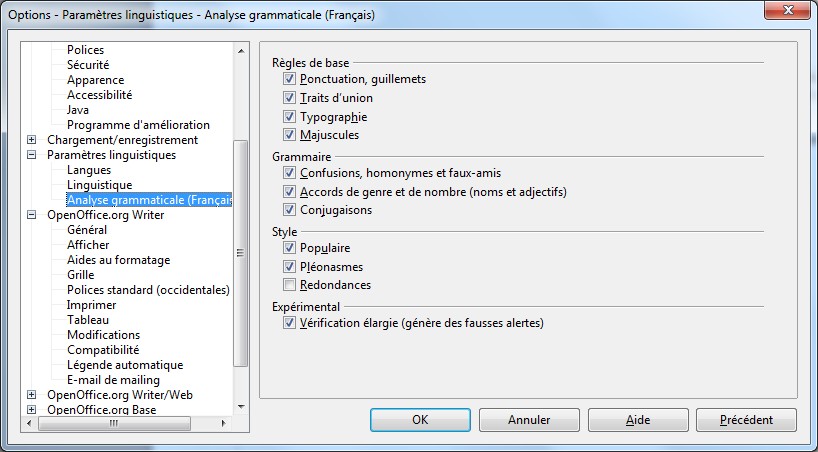Screen dimensions: 818x452
Task: Expand the OpenOffice.org Writer/Web node
Action: click(32, 395)
